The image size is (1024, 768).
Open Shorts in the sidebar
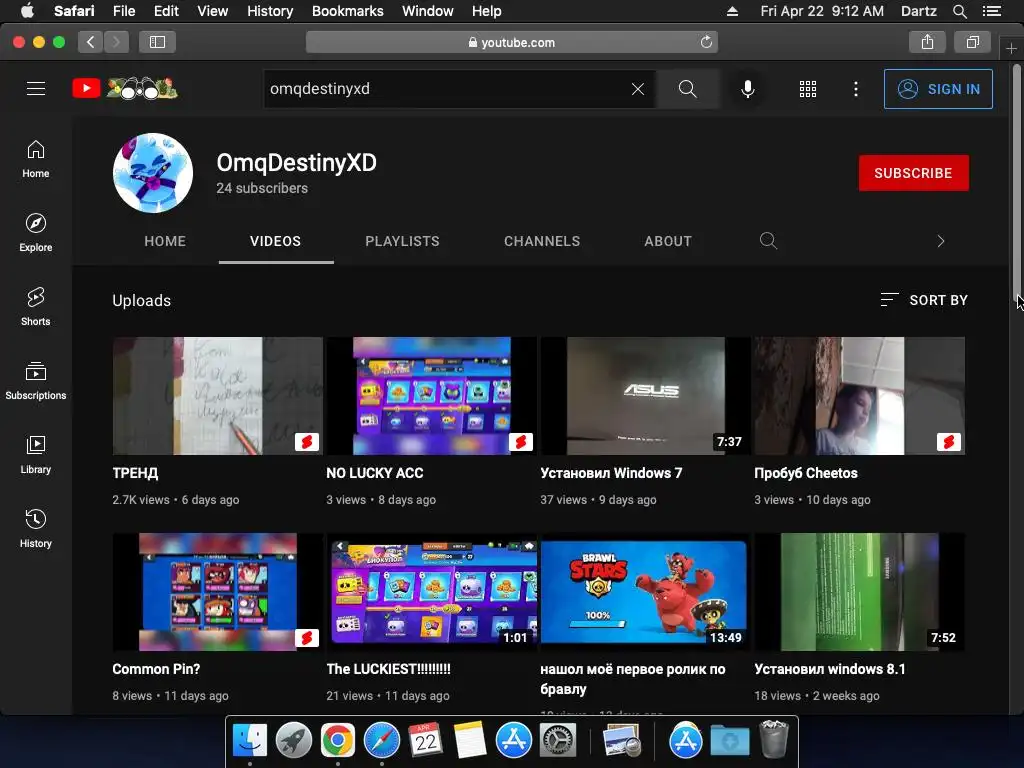(36, 307)
